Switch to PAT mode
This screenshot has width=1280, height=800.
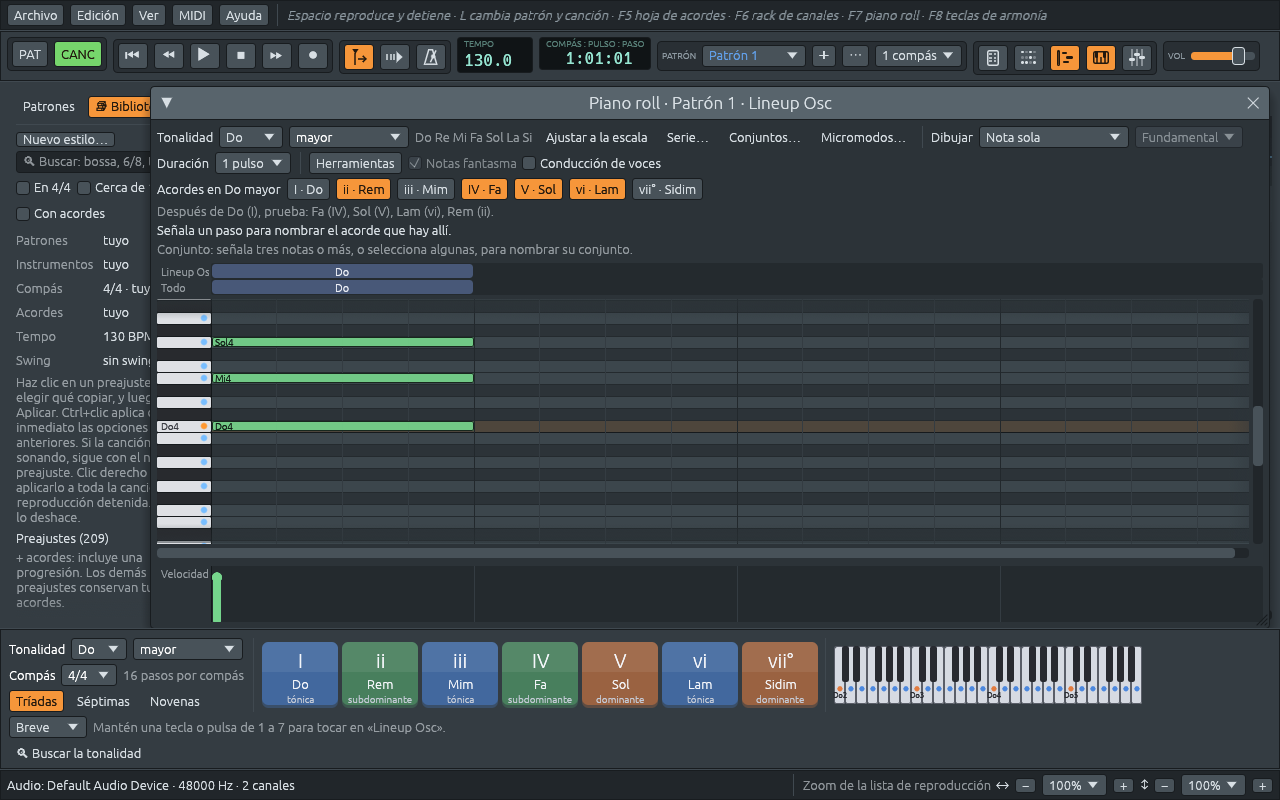[x=30, y=55]
